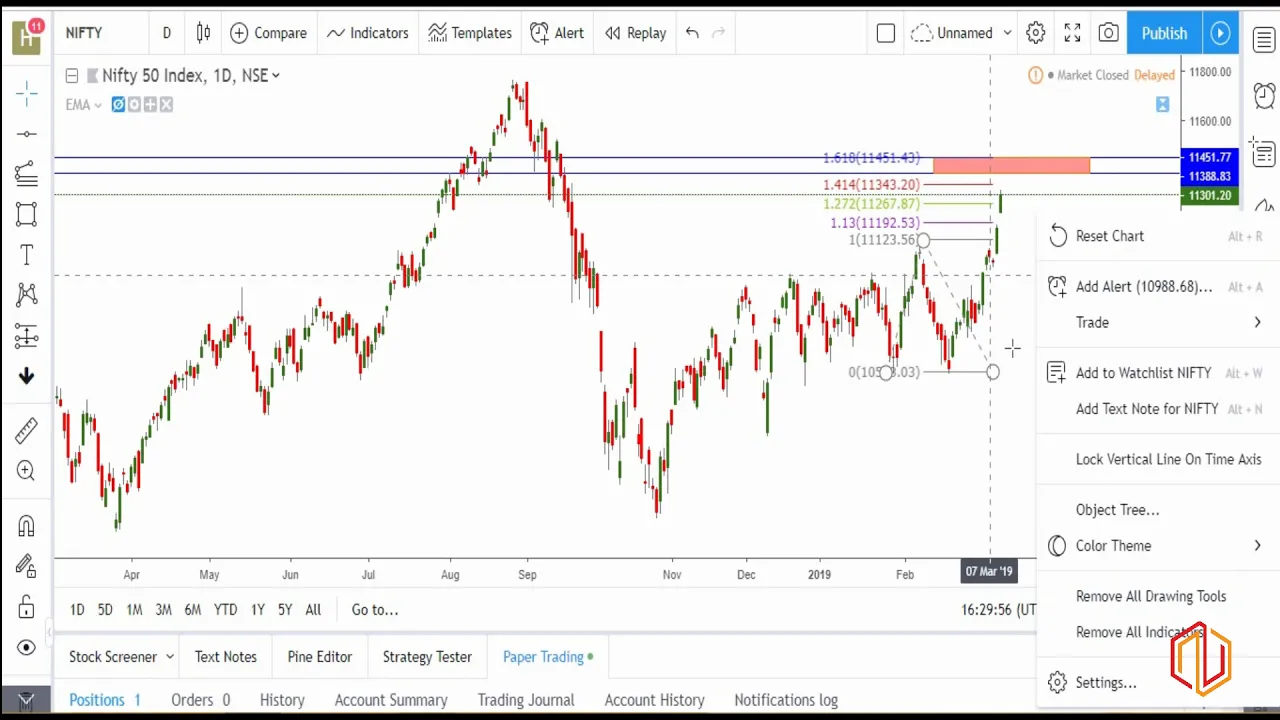The height and width of the screenshot is (720, 1280).
Task: Toggle stay in drawing mode
Action: pos(27,566)
